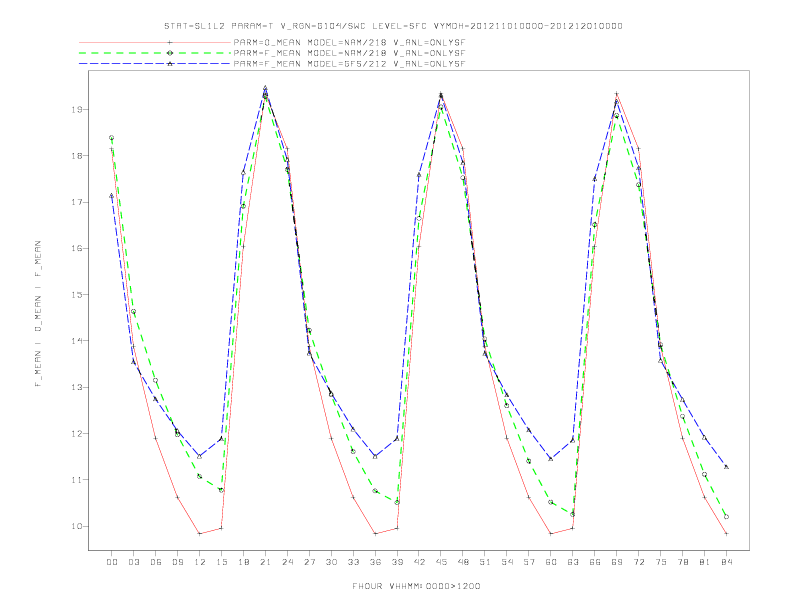This screenshot has height=612, width=792.
Task: Click x-axis forecast hour 00
Action: point(112,562)
